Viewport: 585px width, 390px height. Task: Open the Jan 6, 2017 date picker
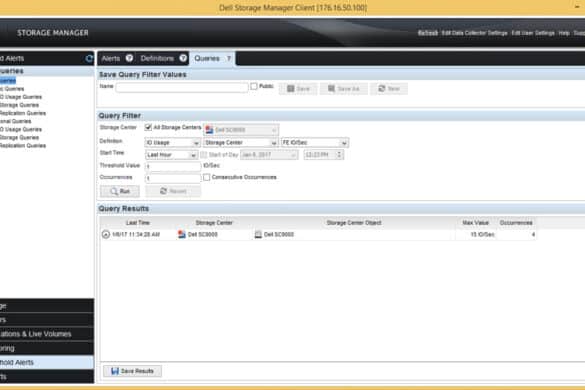pyautogui.click(x=269, y=155)
